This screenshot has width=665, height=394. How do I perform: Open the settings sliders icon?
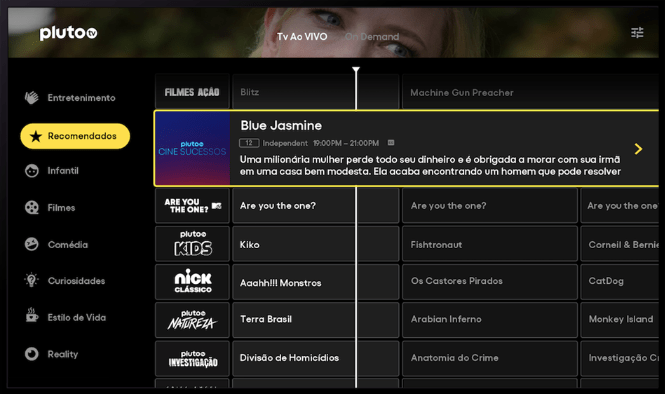[x=637, y=32]
